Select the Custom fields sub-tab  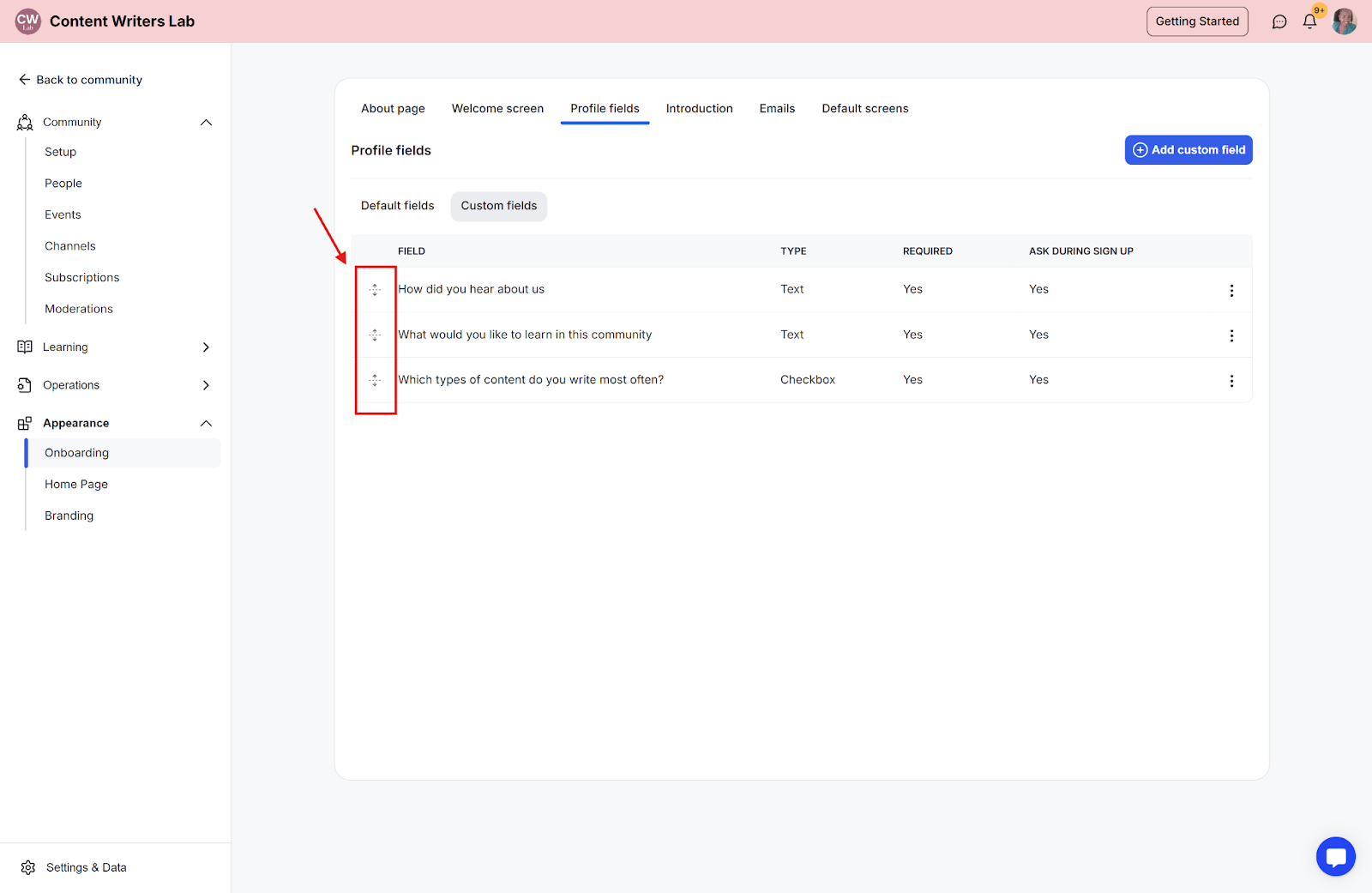pos(499,206)
